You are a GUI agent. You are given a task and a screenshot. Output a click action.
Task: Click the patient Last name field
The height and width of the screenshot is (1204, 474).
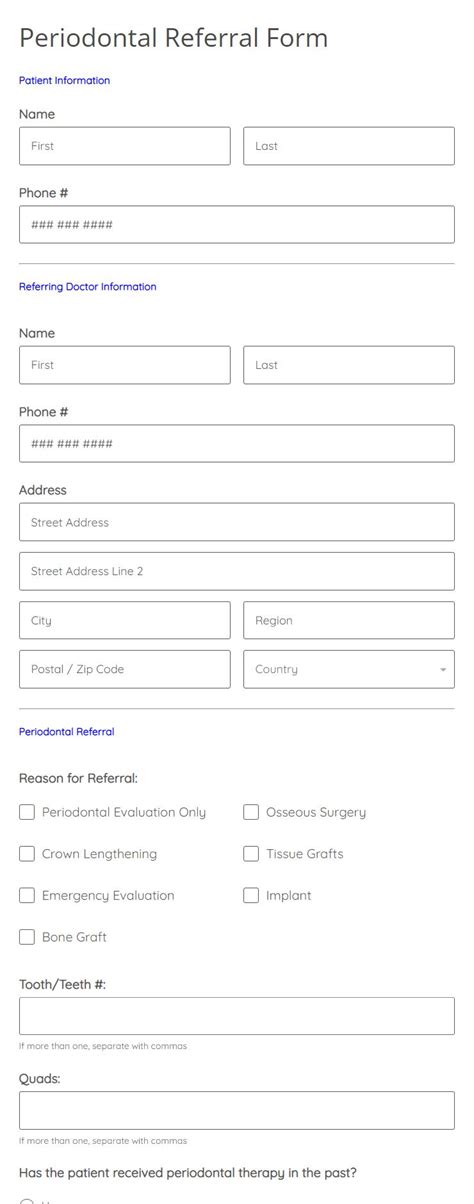point(349,146)
